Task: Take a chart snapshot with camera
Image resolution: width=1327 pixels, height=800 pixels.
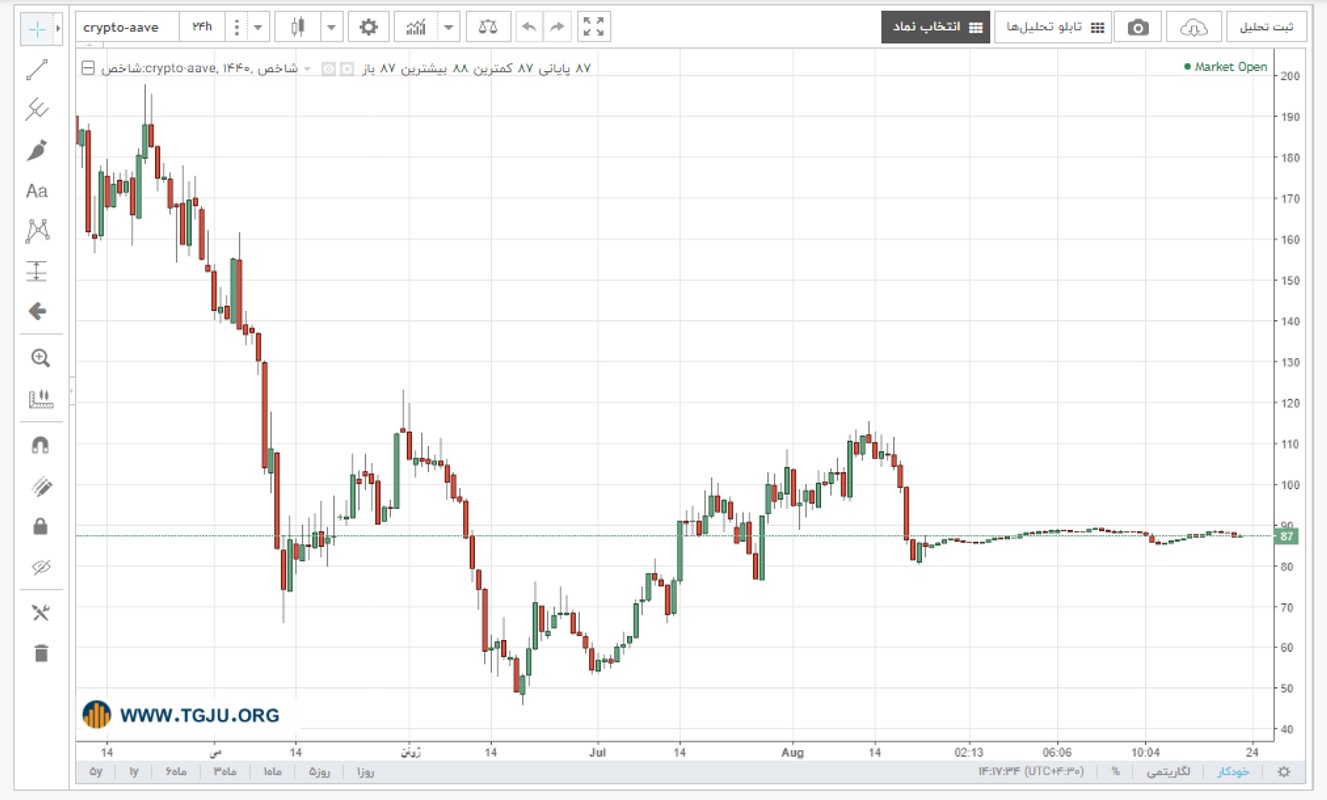Action: 1138,27
